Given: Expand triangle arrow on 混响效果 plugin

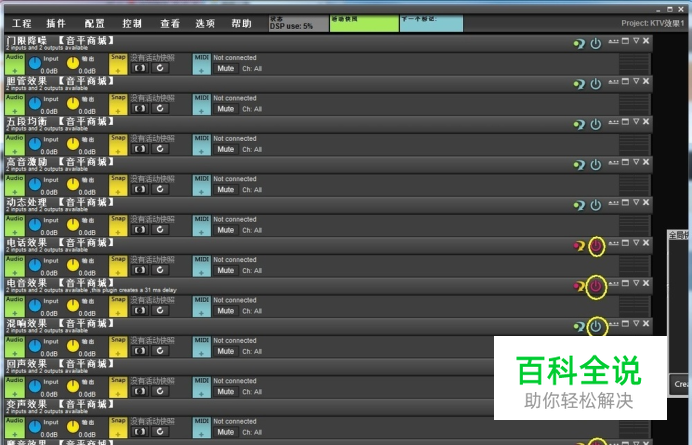Looking at the screenshot, I should click(636, 325).
